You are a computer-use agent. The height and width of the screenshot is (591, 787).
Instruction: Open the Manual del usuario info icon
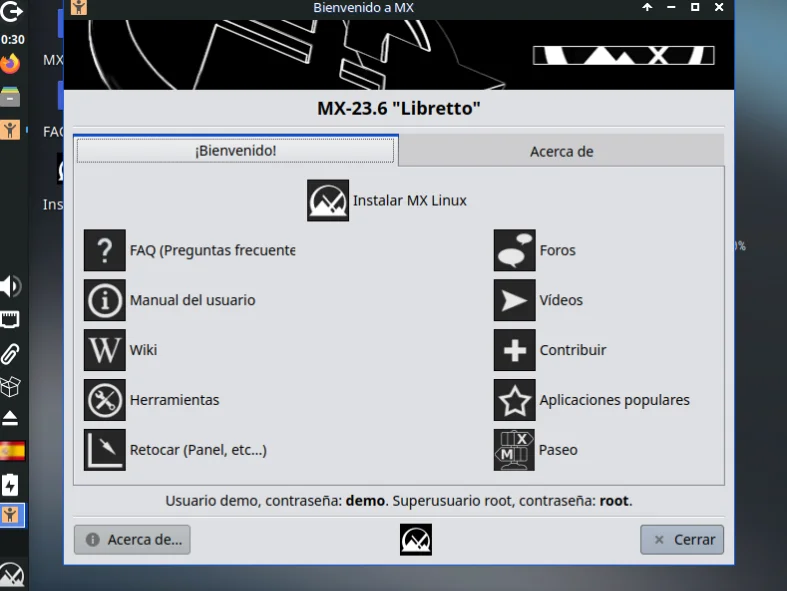coord(105,300)
